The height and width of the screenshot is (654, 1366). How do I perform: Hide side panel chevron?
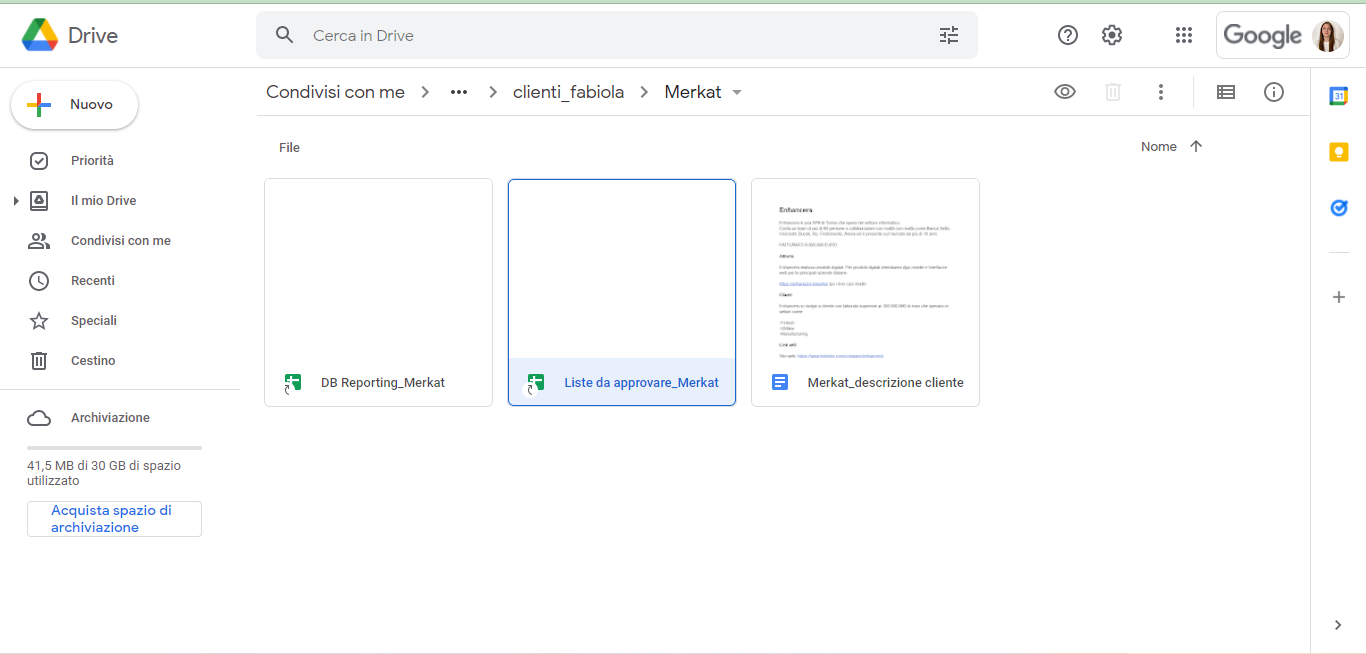point(1339,625)
